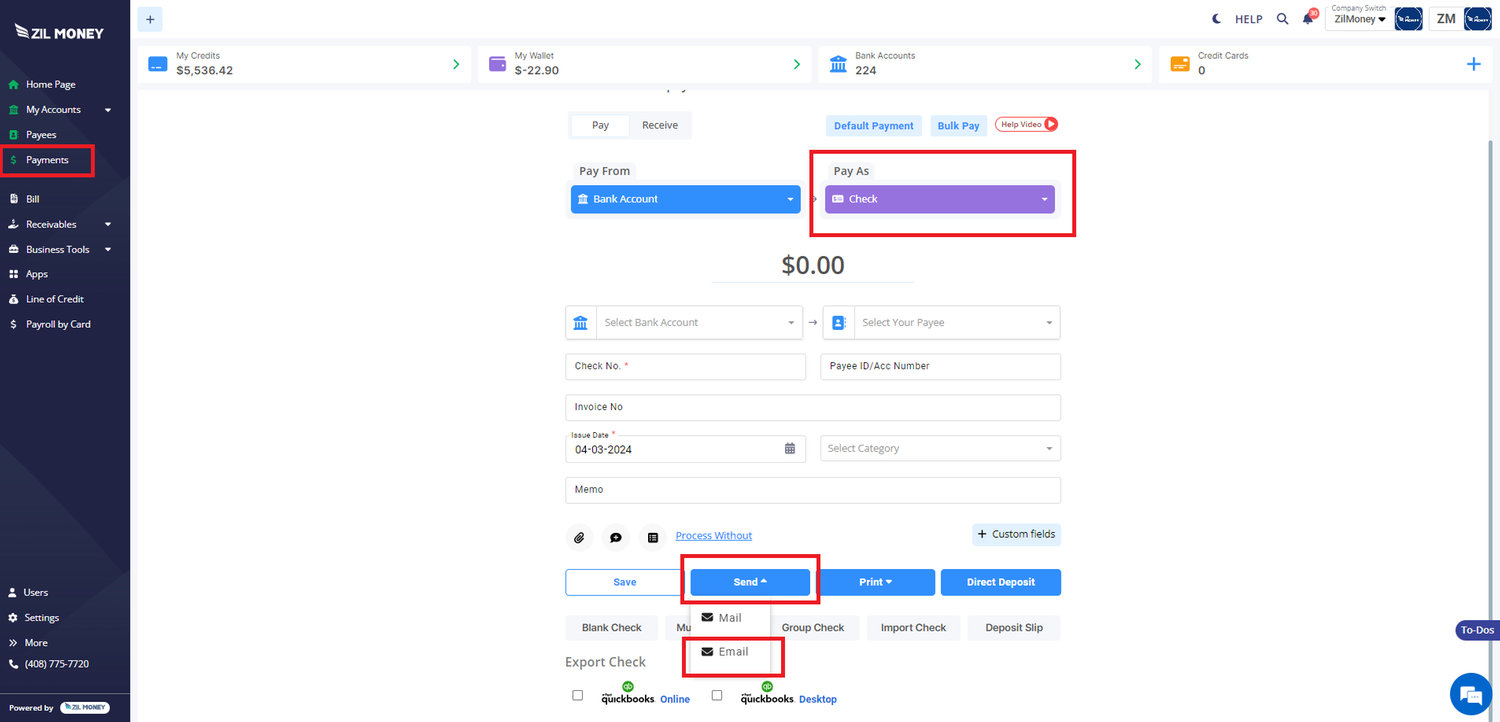Click the plus icon in the top bar
Image resolution: width=1500 pixels, height=722 pixels.
150,19
